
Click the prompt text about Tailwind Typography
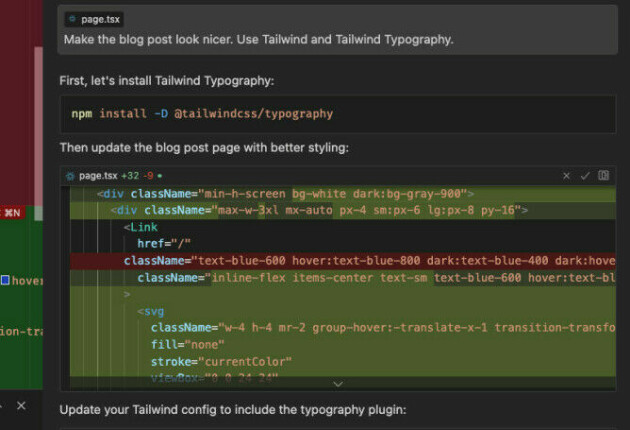pyautogui.click(x=258, y=39)
